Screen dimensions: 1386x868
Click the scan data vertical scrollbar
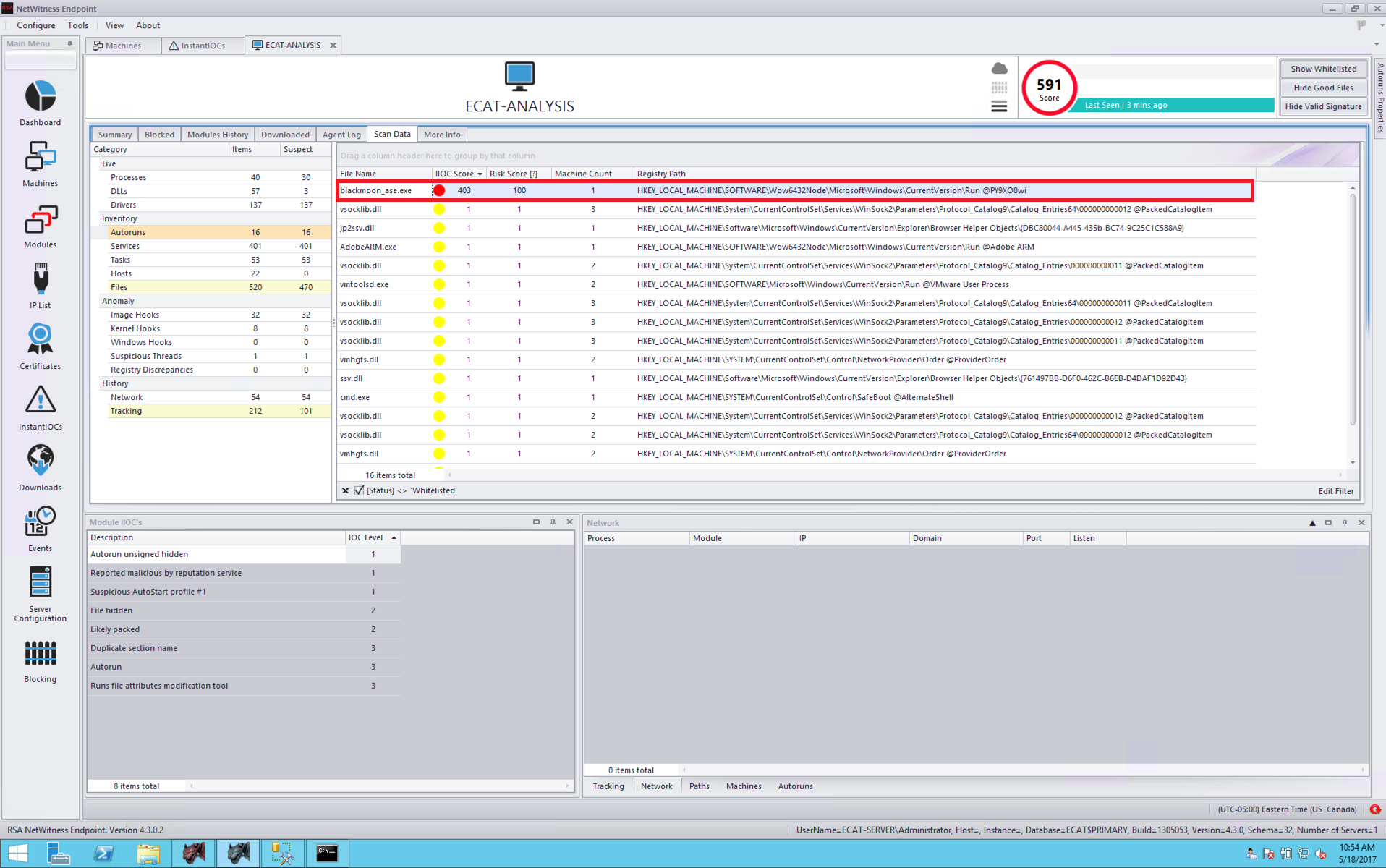[x=1352, y=304]
